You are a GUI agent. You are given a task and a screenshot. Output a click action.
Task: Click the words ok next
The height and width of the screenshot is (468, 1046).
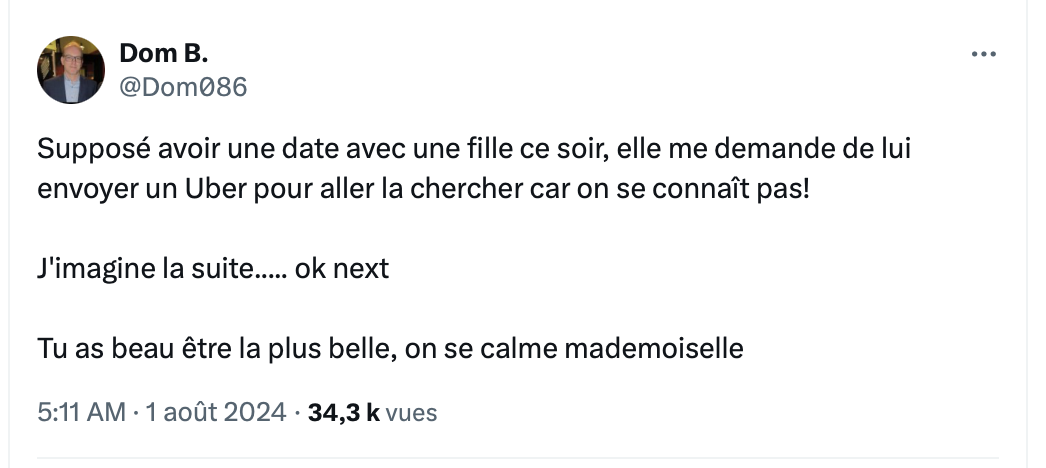[x=341, y=270]
